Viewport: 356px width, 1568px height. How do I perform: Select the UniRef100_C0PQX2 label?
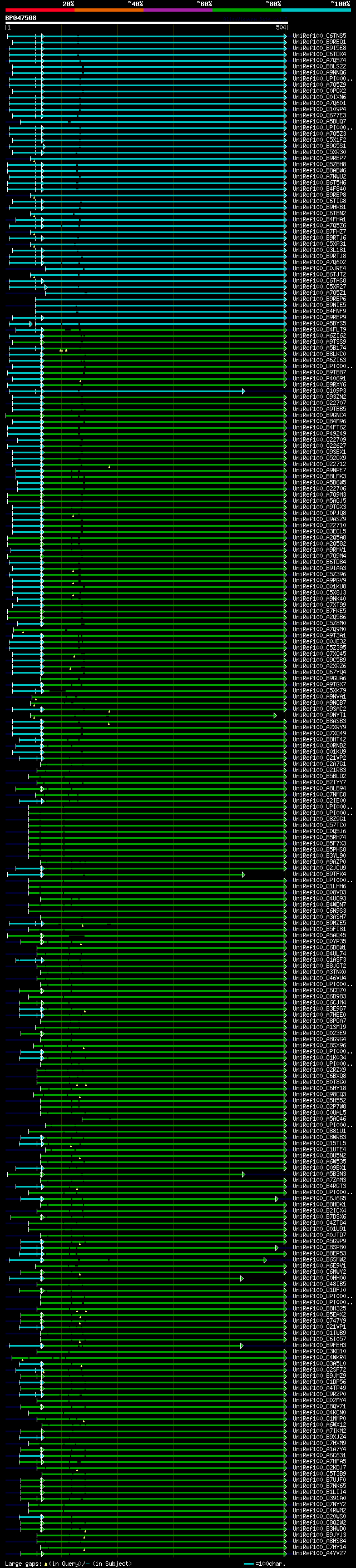(x=319, y=91)
